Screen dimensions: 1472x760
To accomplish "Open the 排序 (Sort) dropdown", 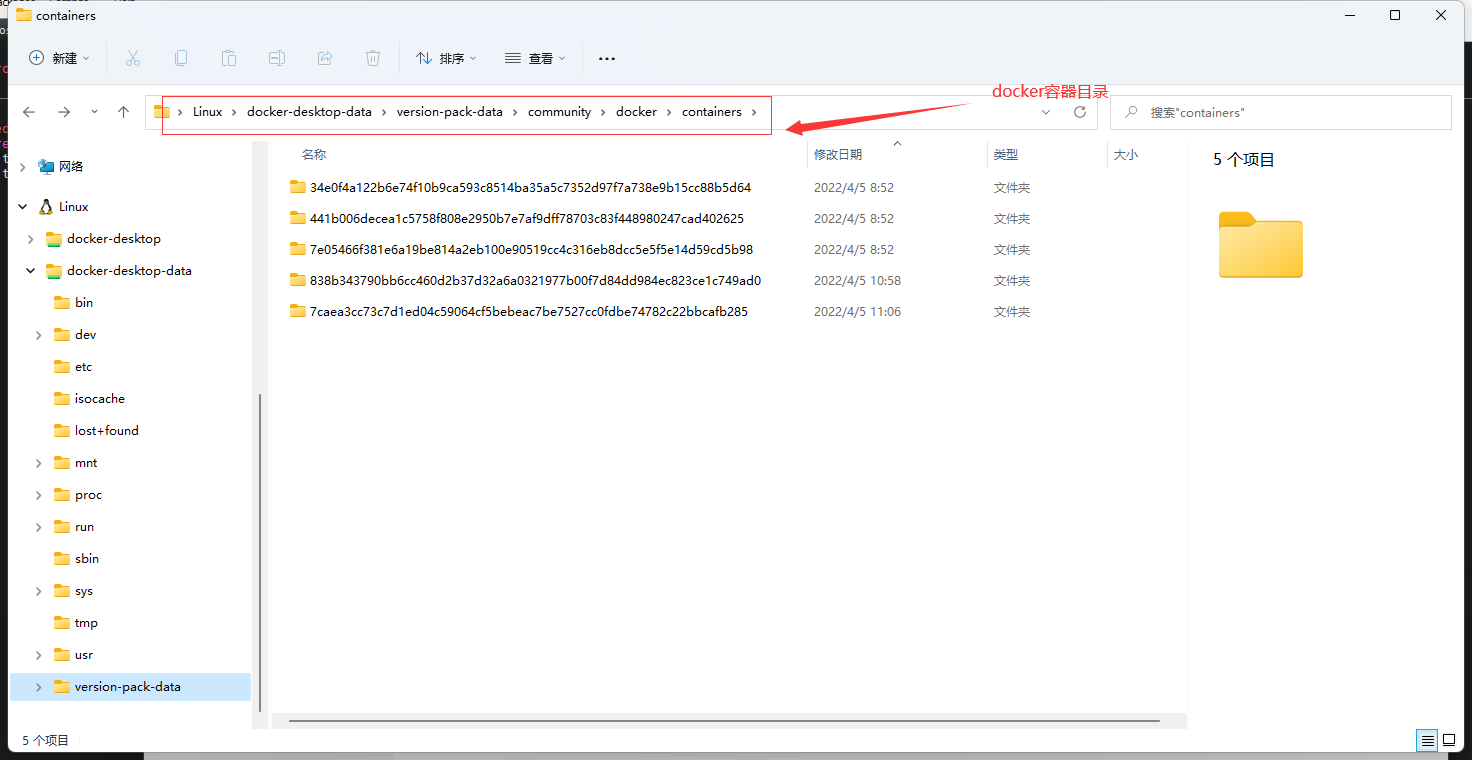I will tap(446, 58).
